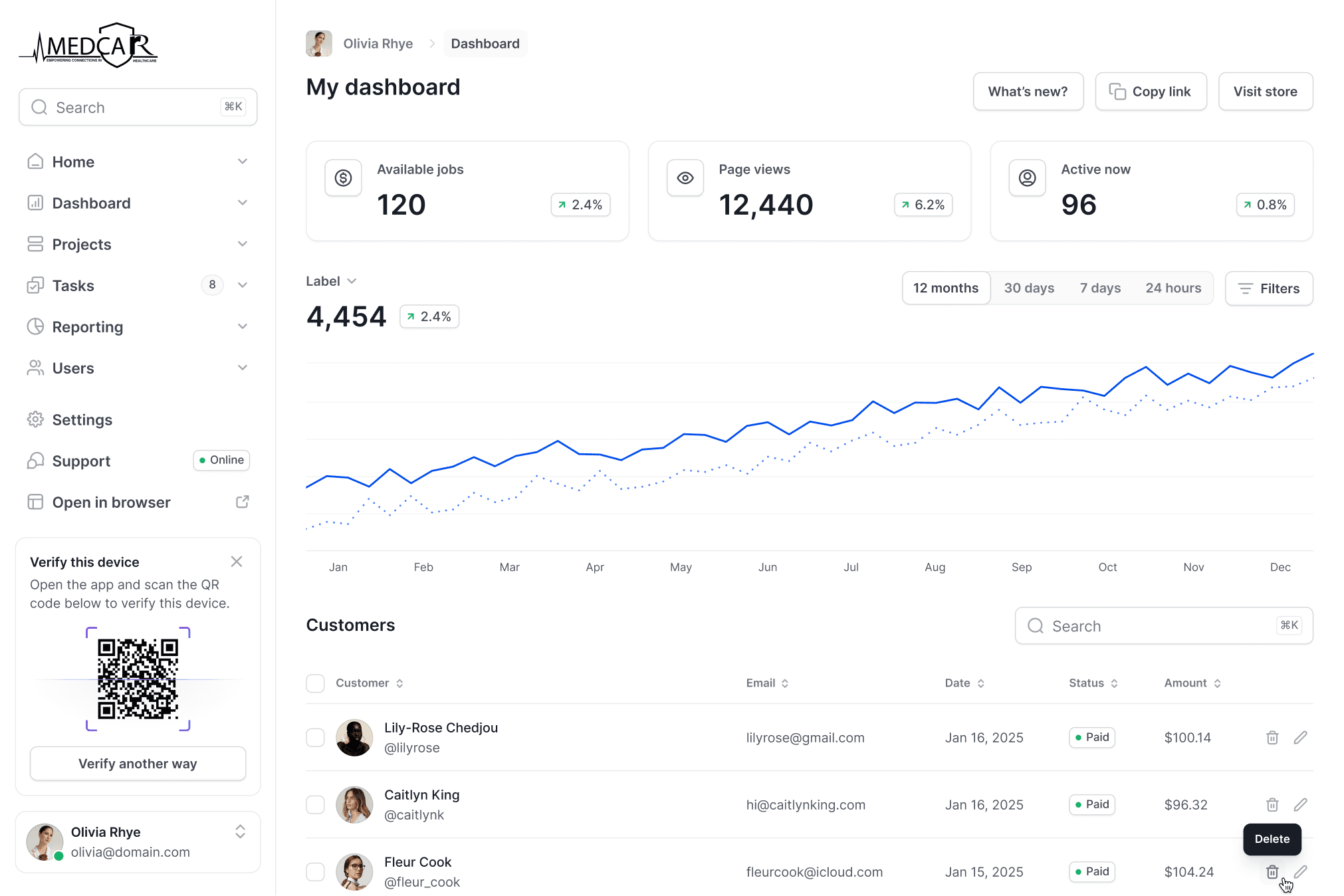Click the Copy link button
The height and width of the screenshot is (896, 1344).
[1151, 92]
